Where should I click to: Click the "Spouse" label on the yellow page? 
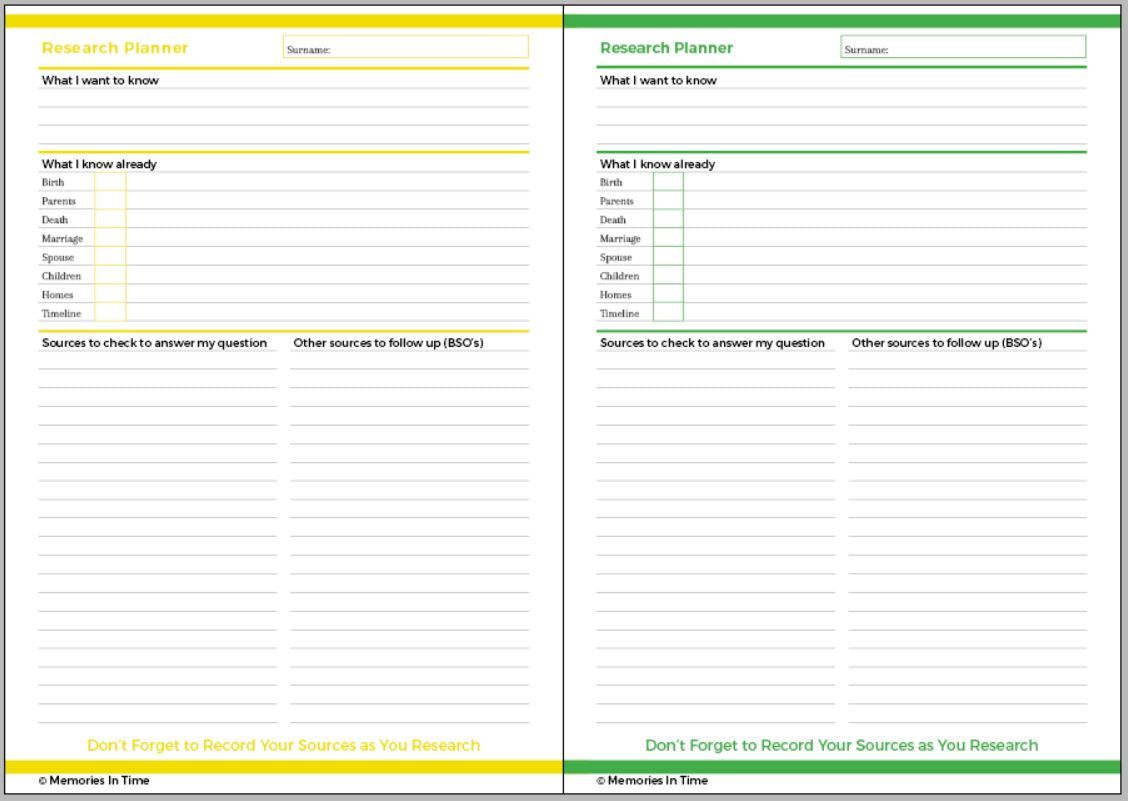(x=58, y=257)
